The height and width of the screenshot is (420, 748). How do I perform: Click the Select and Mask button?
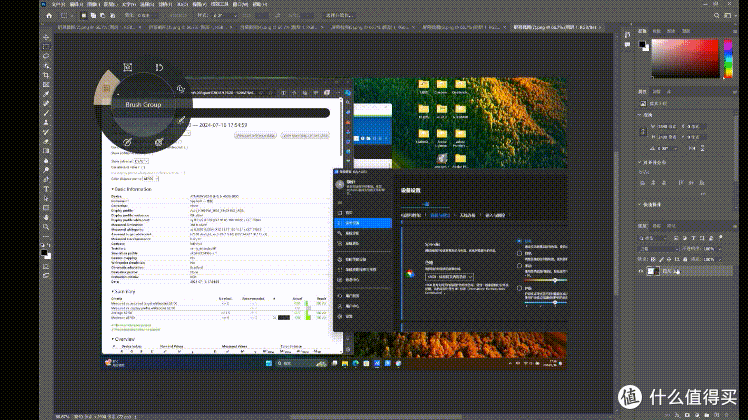(x=339, y=15)
